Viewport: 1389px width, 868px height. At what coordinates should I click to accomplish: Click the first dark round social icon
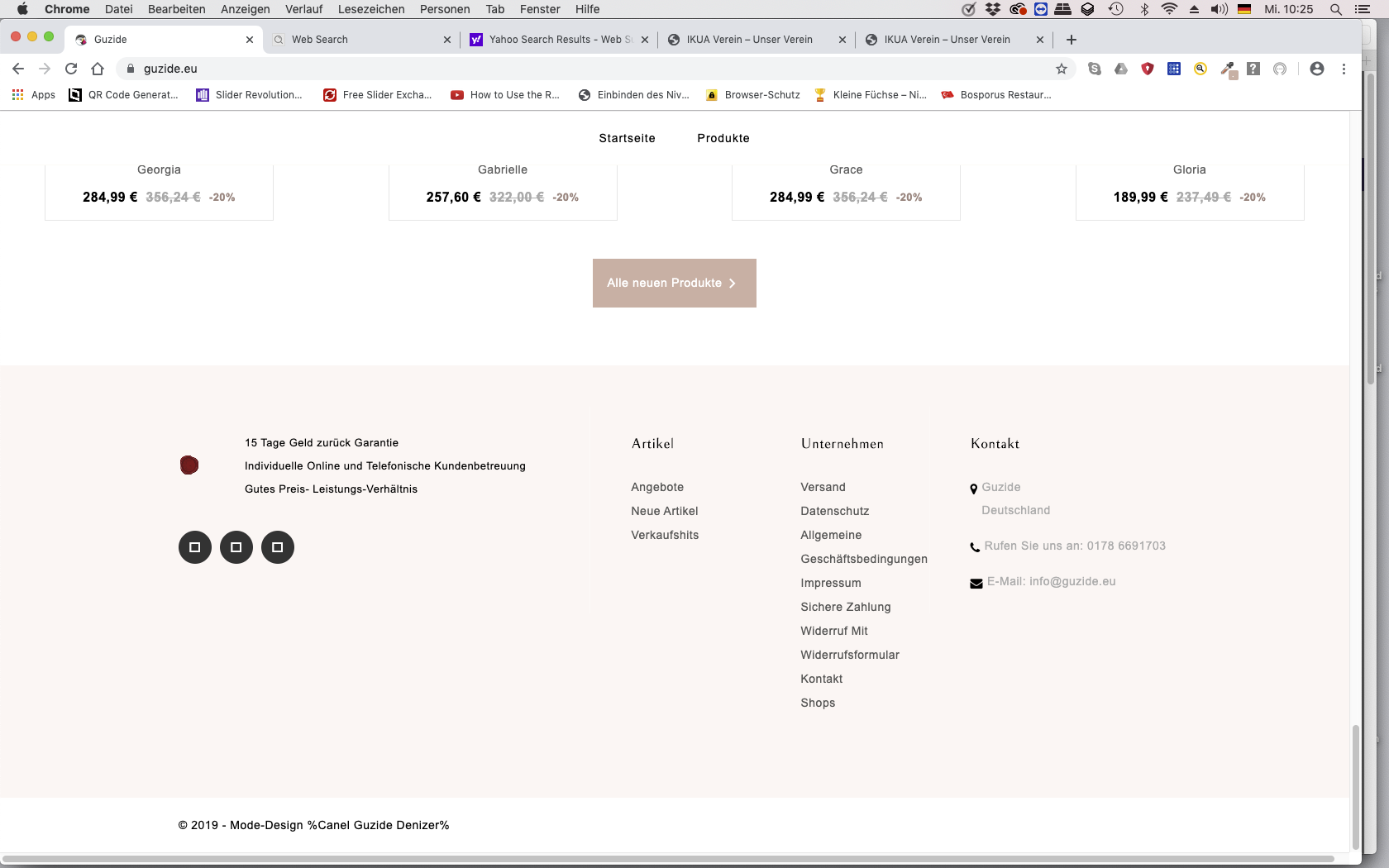[195, 547]
